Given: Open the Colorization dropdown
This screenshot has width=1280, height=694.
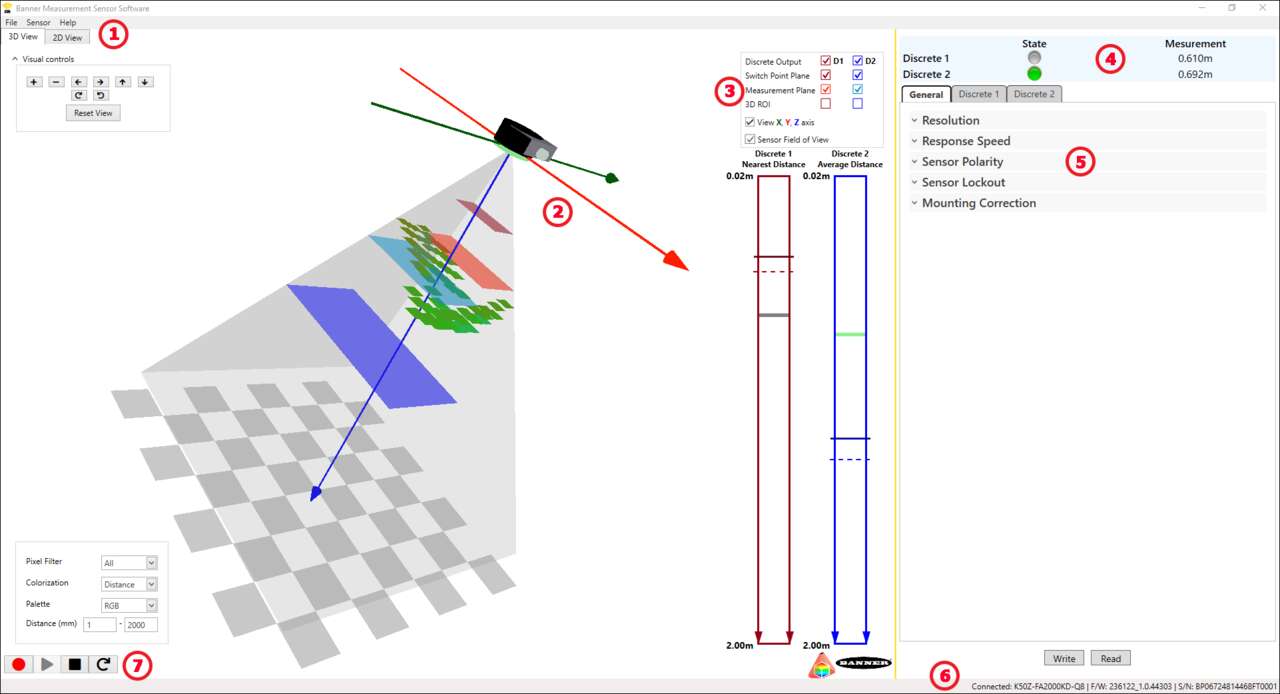Looking at the screenshot, I should pyautogui.click(x=129, y=584).
